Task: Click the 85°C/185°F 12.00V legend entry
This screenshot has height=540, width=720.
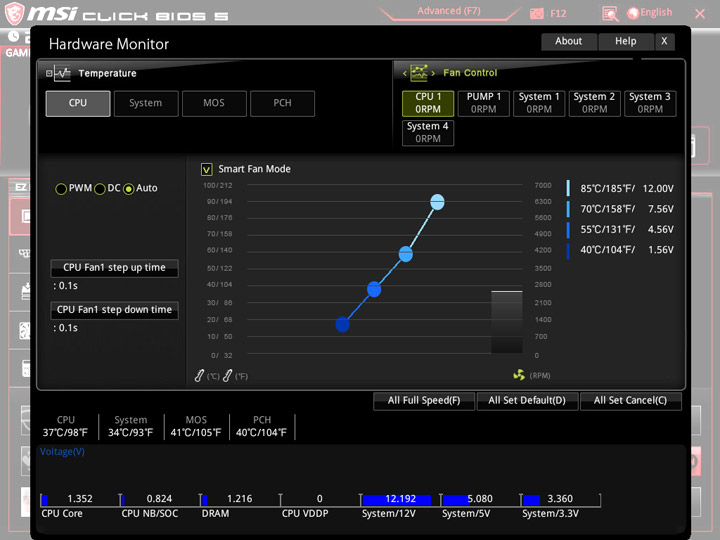Action: click(x=621, y=188)
